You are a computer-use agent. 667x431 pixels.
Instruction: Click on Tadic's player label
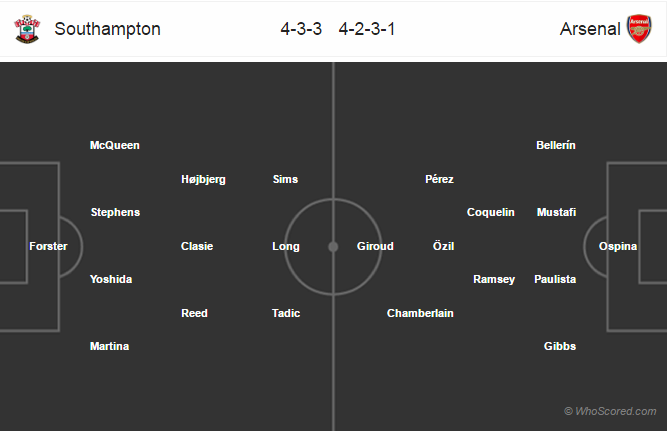286,313
